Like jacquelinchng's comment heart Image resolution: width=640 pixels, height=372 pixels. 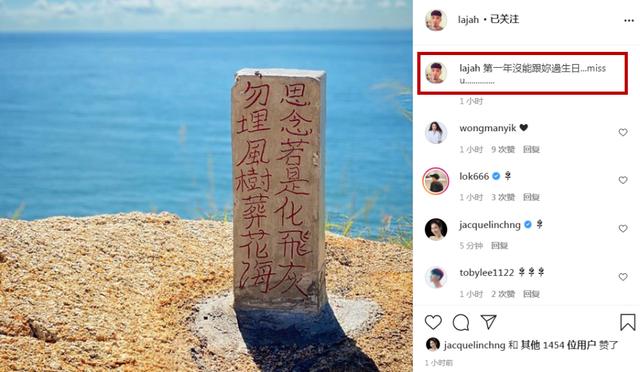pyautogui.click(x=623, y=229)
